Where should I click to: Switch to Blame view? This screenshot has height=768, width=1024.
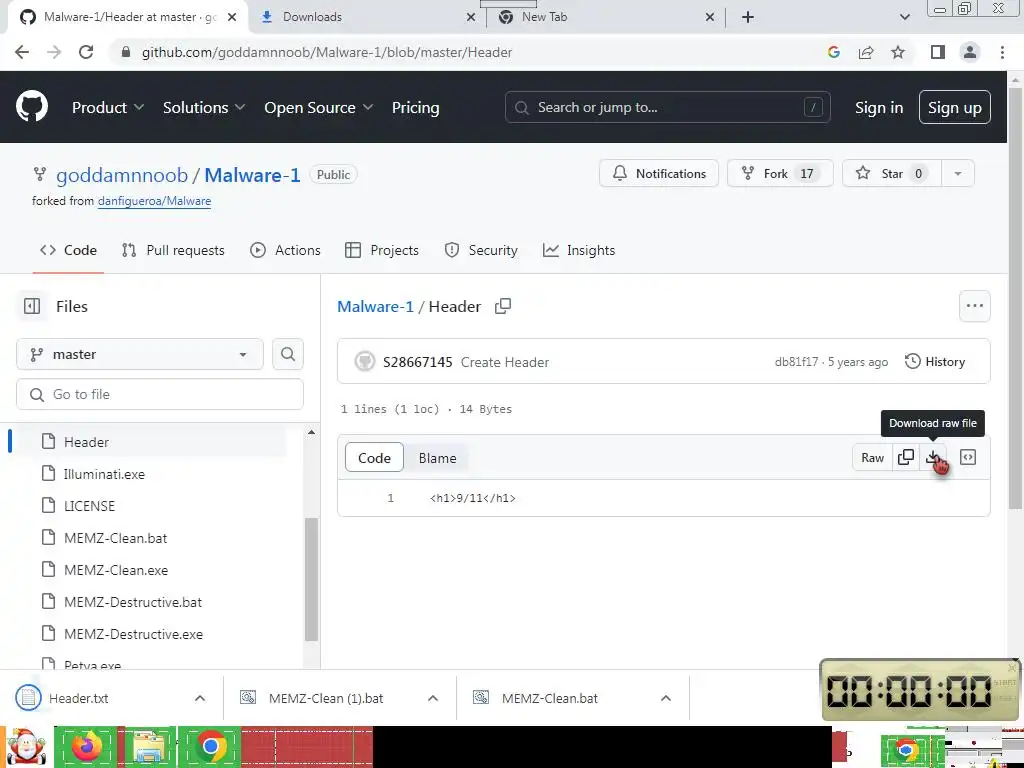(x=438, y=458)
